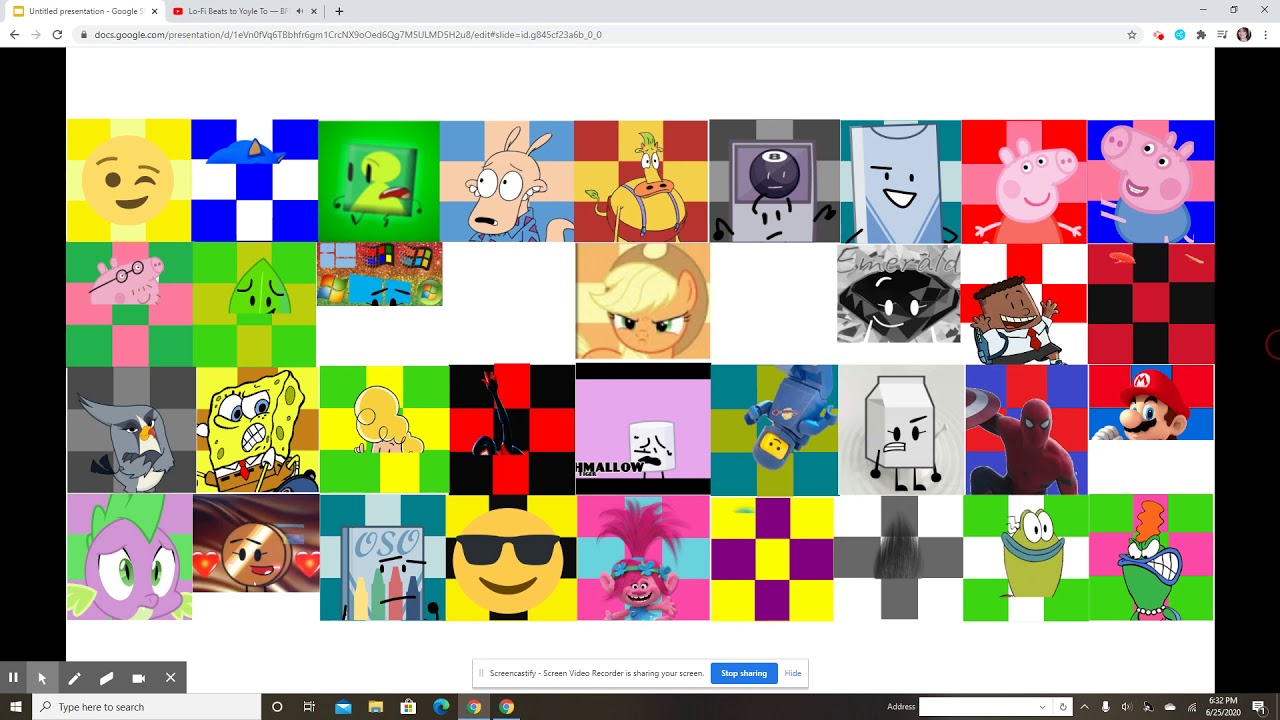Select the purple dragon Spike image
This screenshot has width=1280, height=720.
pyautogui.click(x=129, y=557)
